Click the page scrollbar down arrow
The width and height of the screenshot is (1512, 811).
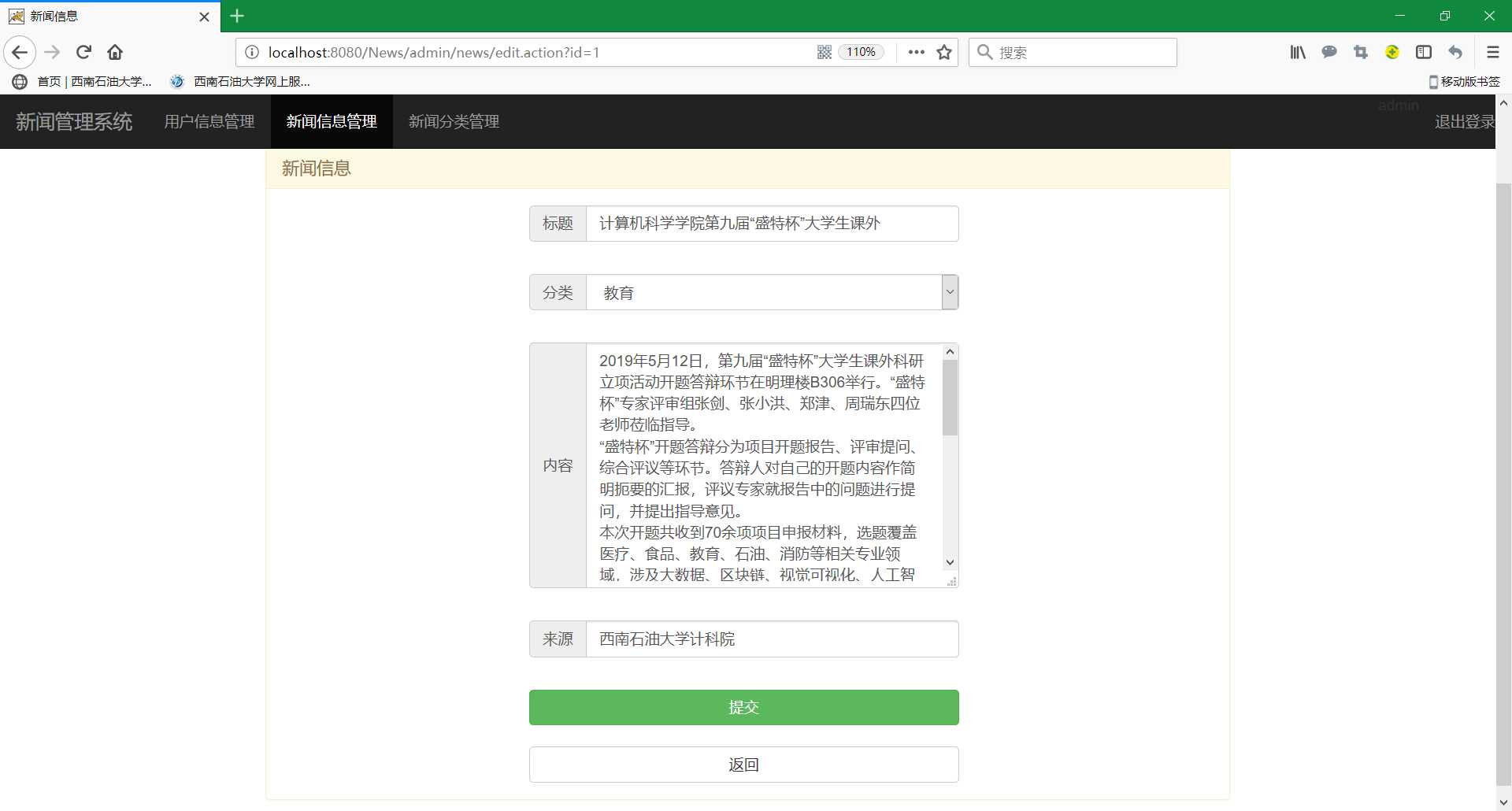tap(1503, 802)
